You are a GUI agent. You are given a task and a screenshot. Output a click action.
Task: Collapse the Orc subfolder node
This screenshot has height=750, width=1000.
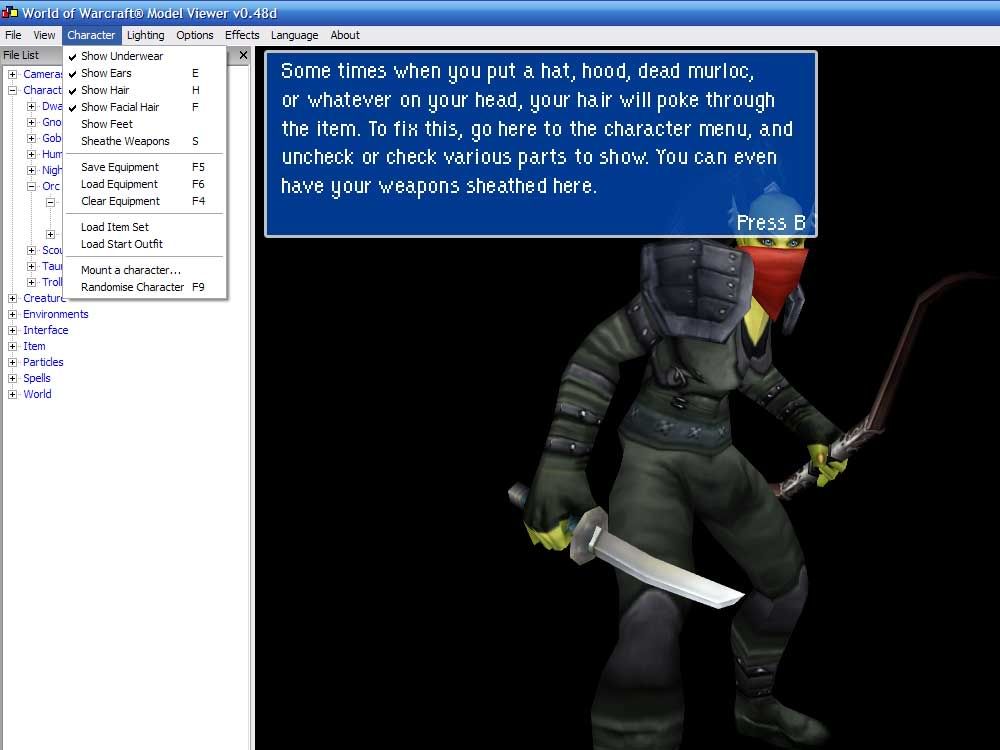(x=31, y=186)
